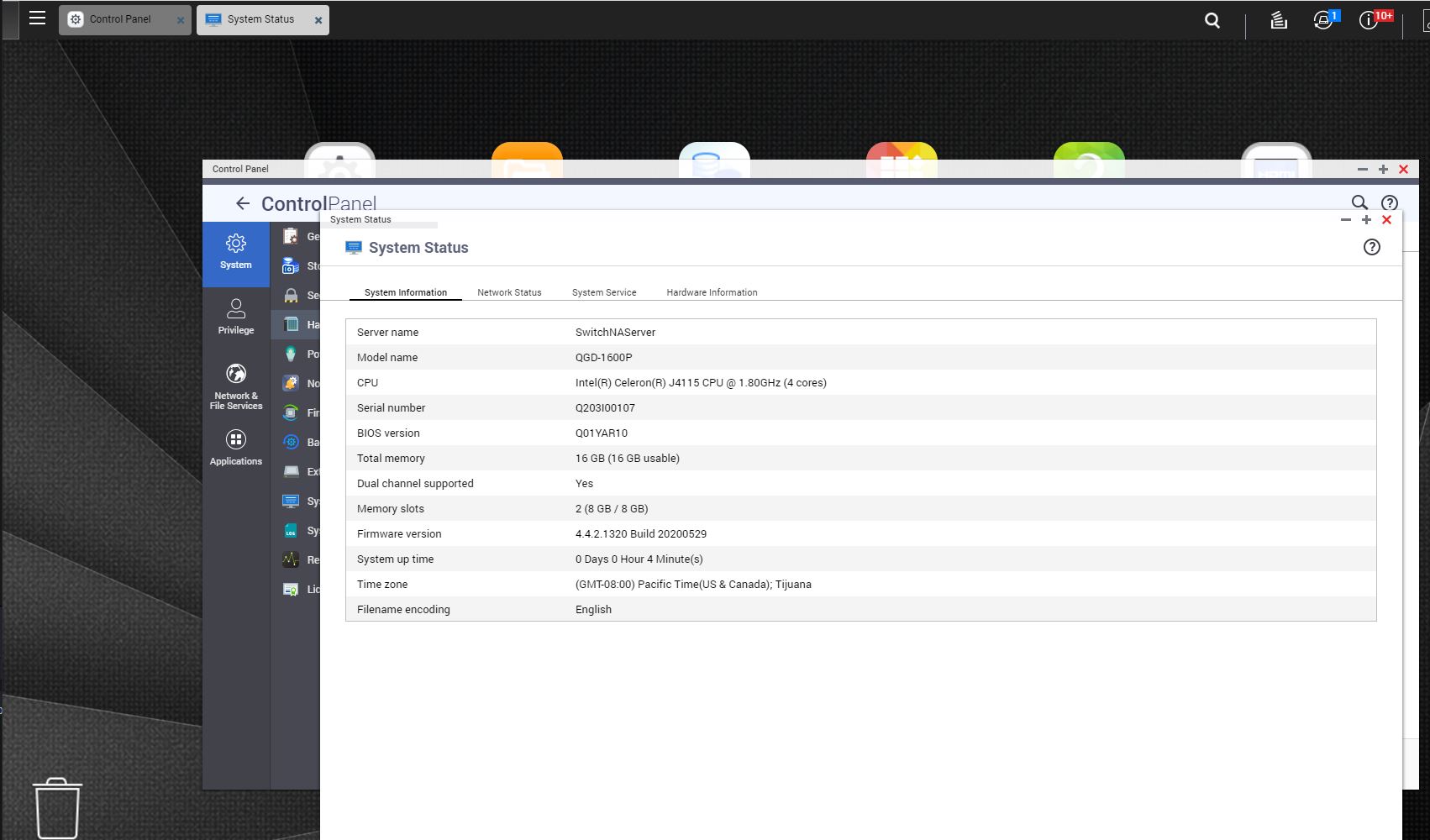
Task: Click filename encoding value English
Action: (593, 609)
